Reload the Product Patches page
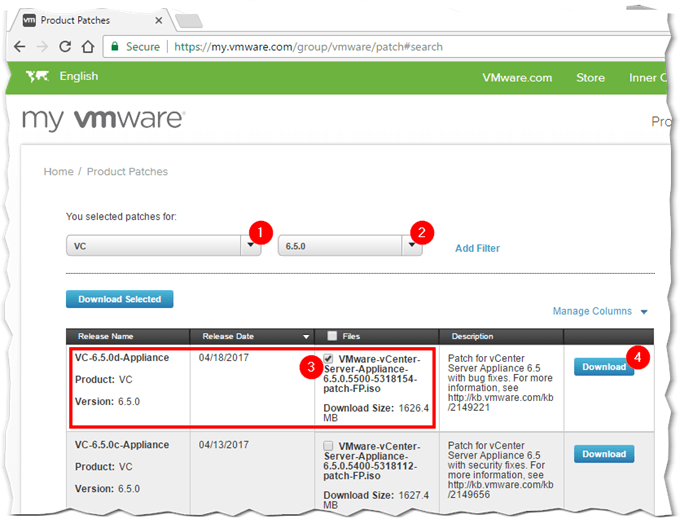680x524 pixels. [x=65, y=46]
